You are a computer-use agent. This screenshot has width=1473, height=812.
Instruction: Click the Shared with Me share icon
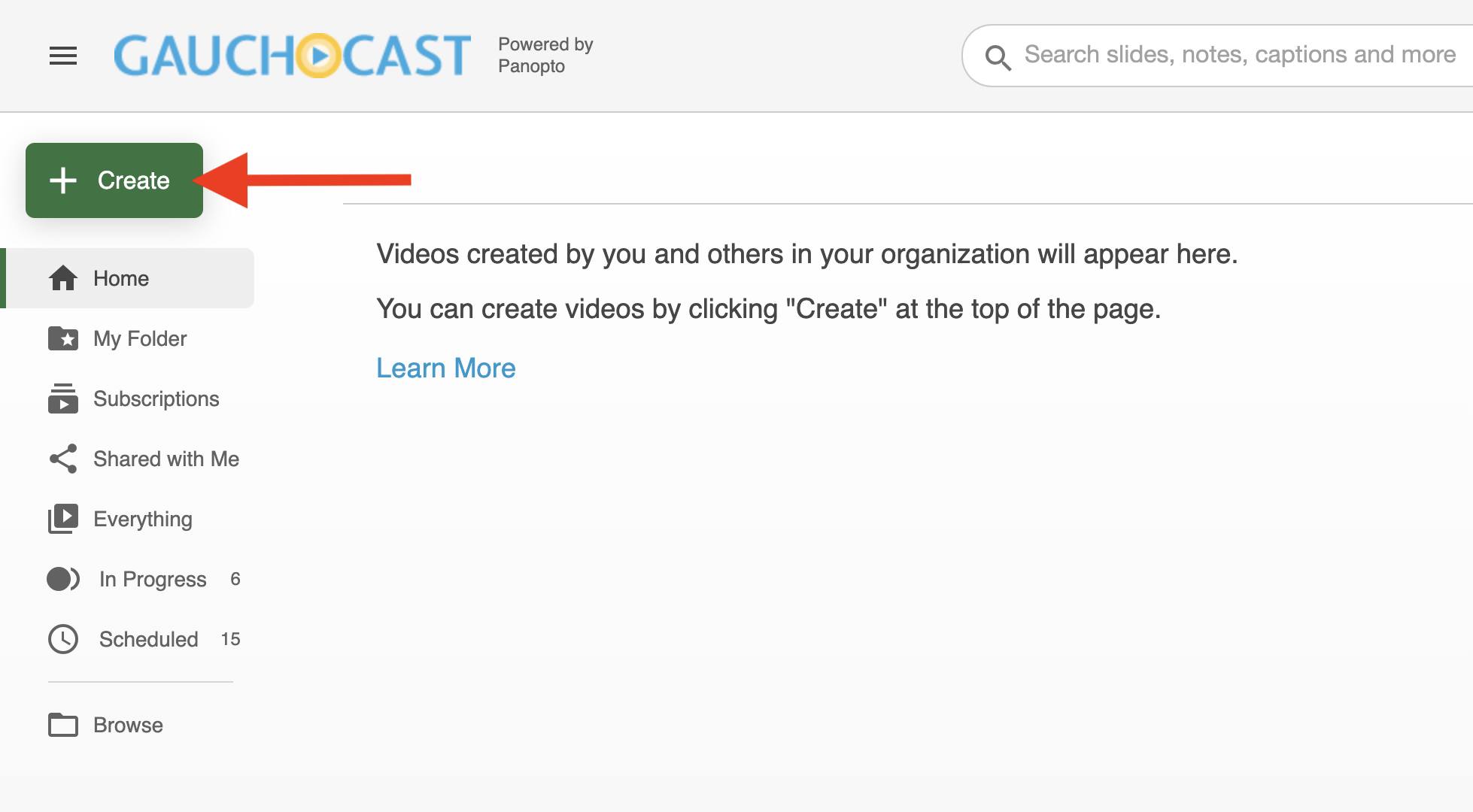click(63, 459)
